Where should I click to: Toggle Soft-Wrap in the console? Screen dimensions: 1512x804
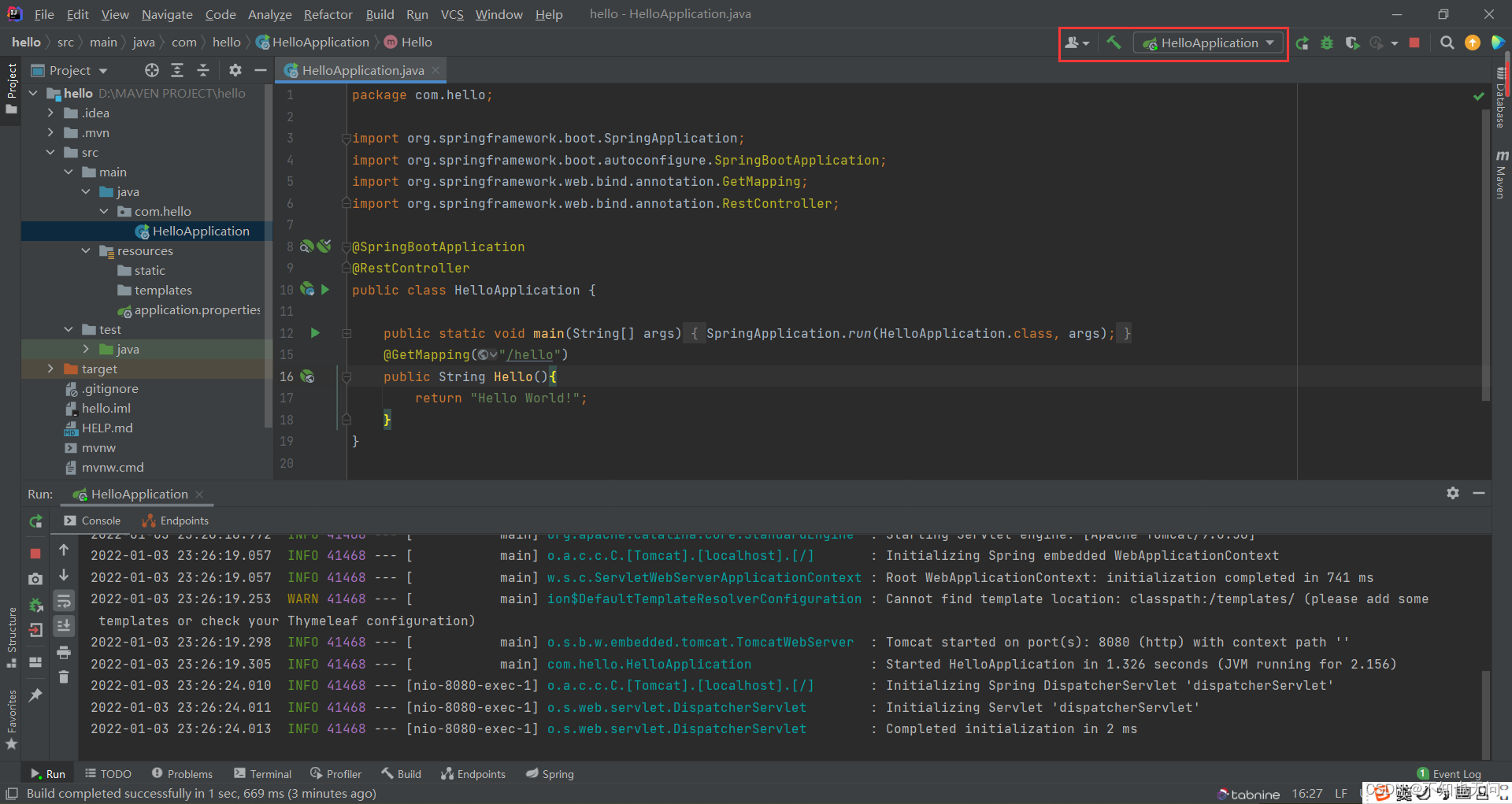[x=64, y=602]
